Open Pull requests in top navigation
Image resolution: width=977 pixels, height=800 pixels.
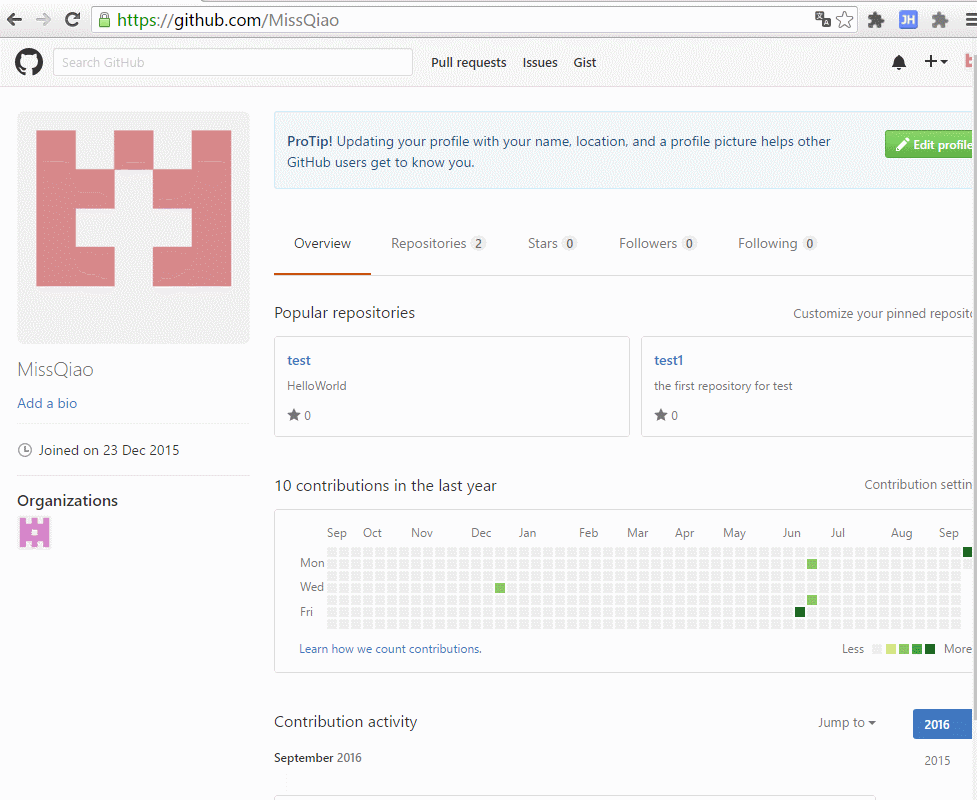pos(468,63)
